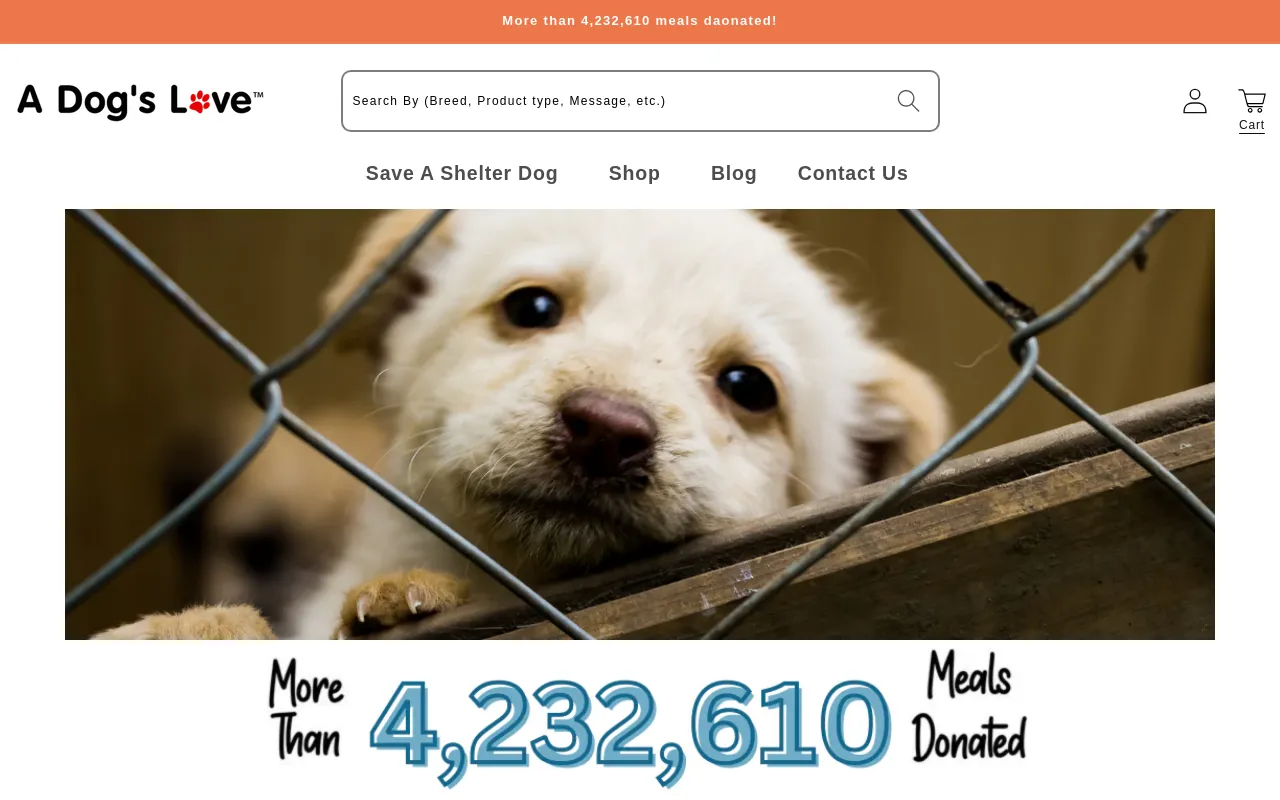Open the shopping cart icon
Viewport: 1280px width, 800px height.
tap(1252, 101)
